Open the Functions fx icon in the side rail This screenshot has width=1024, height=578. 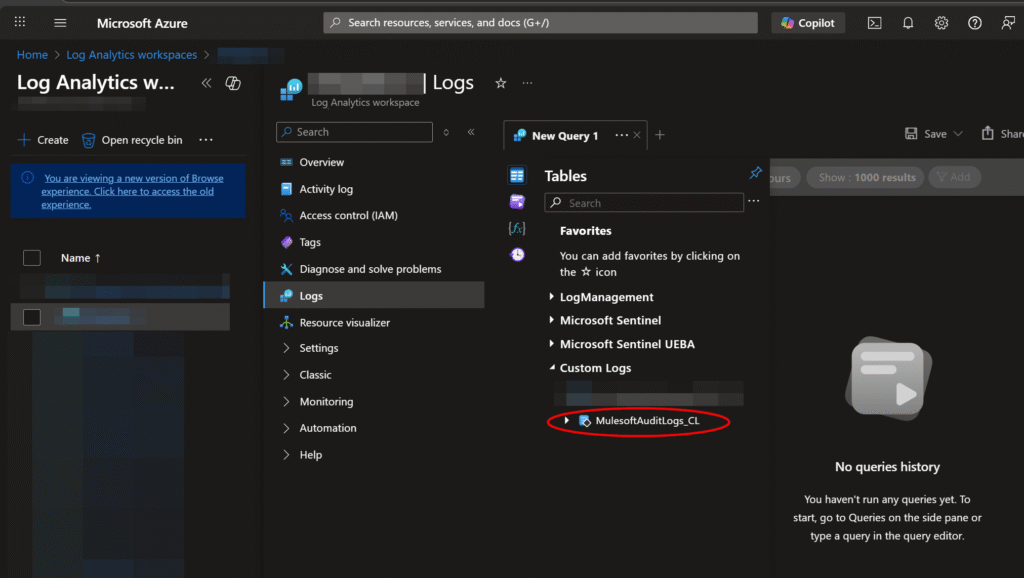pos(517,228)
